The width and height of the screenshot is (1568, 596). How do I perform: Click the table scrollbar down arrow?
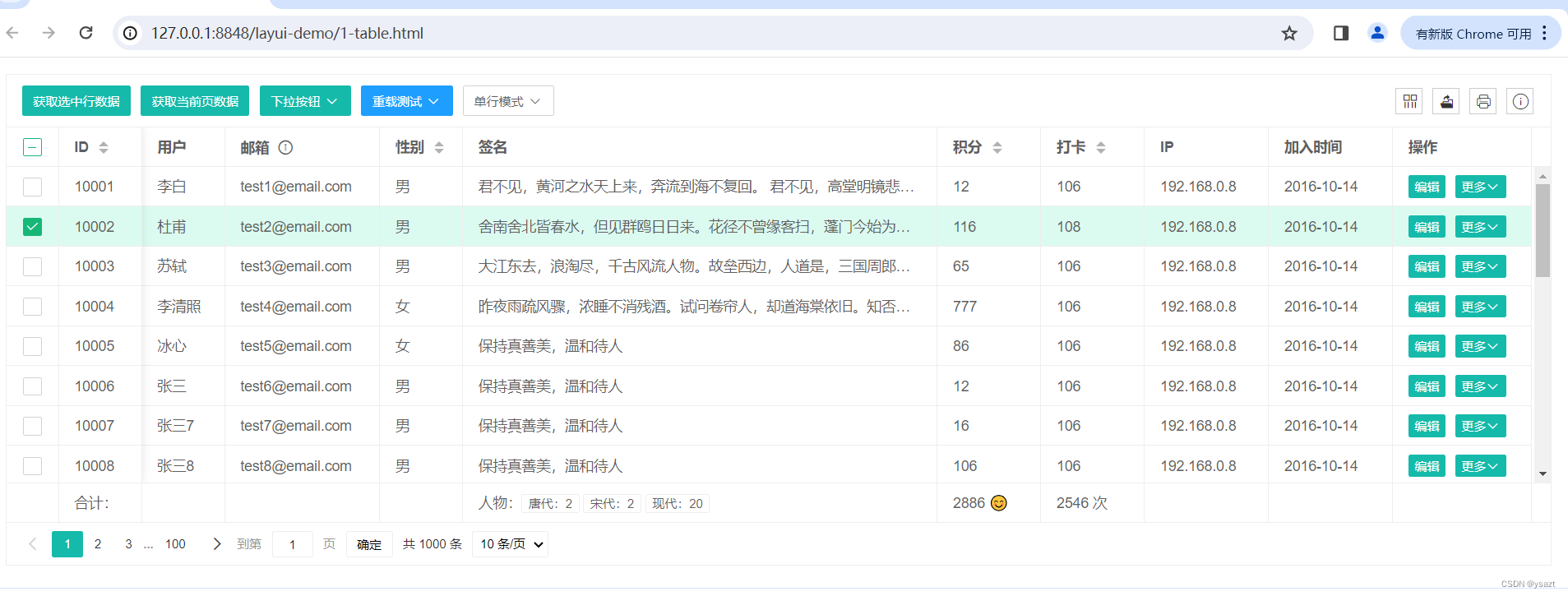click(1543, 474)
